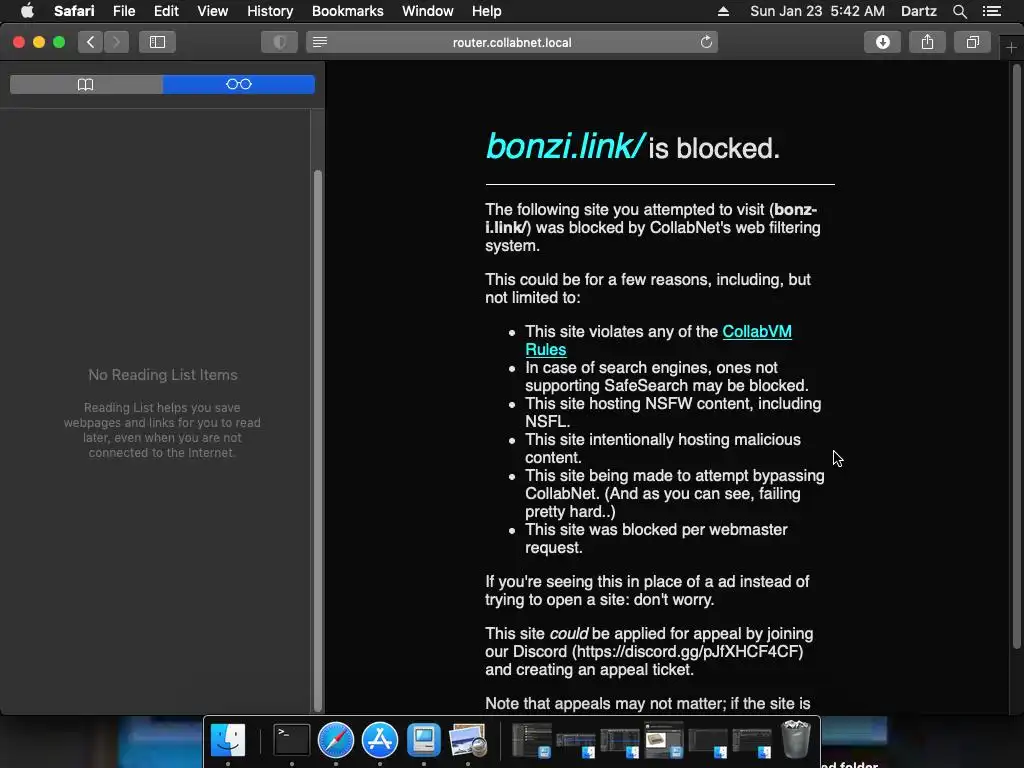The height and width of the screenshot is (768, 1024).
Task: Open a new tab with plus button
Action: tap(1012, 48)
